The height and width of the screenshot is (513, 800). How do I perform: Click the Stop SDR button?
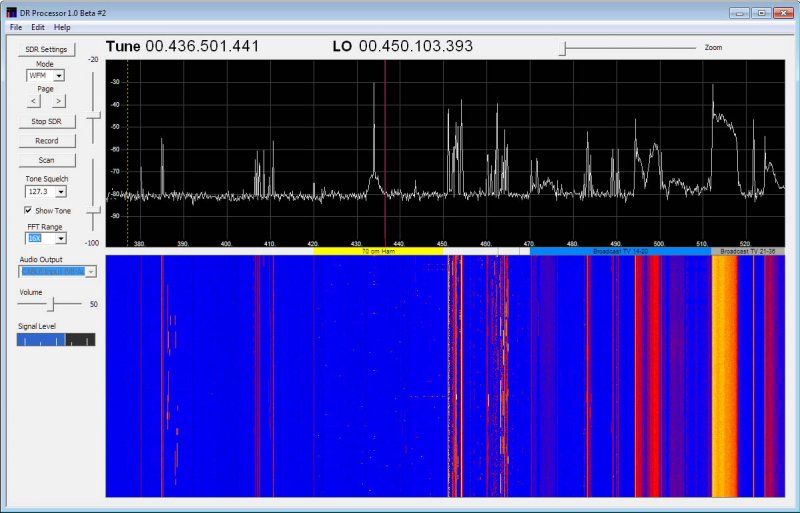click(x=46, y=121)
